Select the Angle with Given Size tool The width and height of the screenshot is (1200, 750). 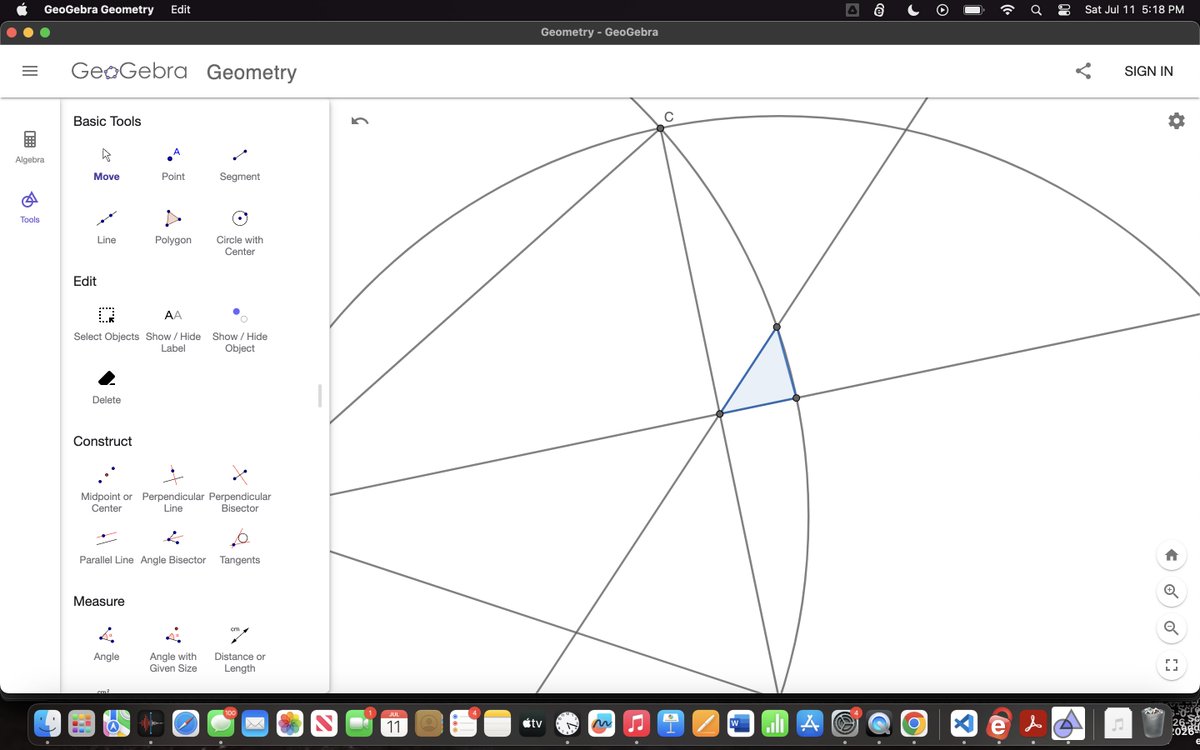tap(173, 649)
